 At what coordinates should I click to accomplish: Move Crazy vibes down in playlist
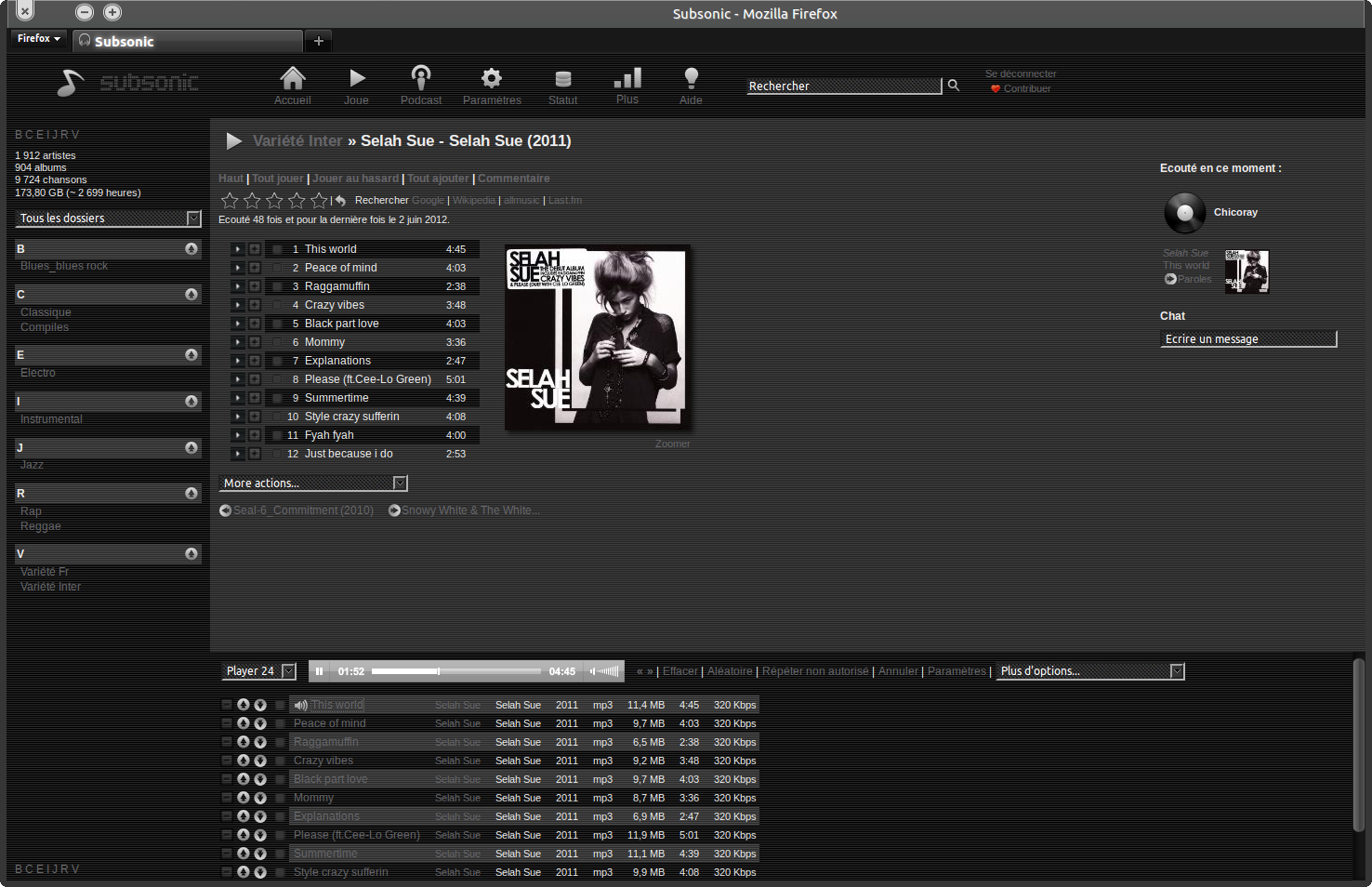click(x=260, y=761)
